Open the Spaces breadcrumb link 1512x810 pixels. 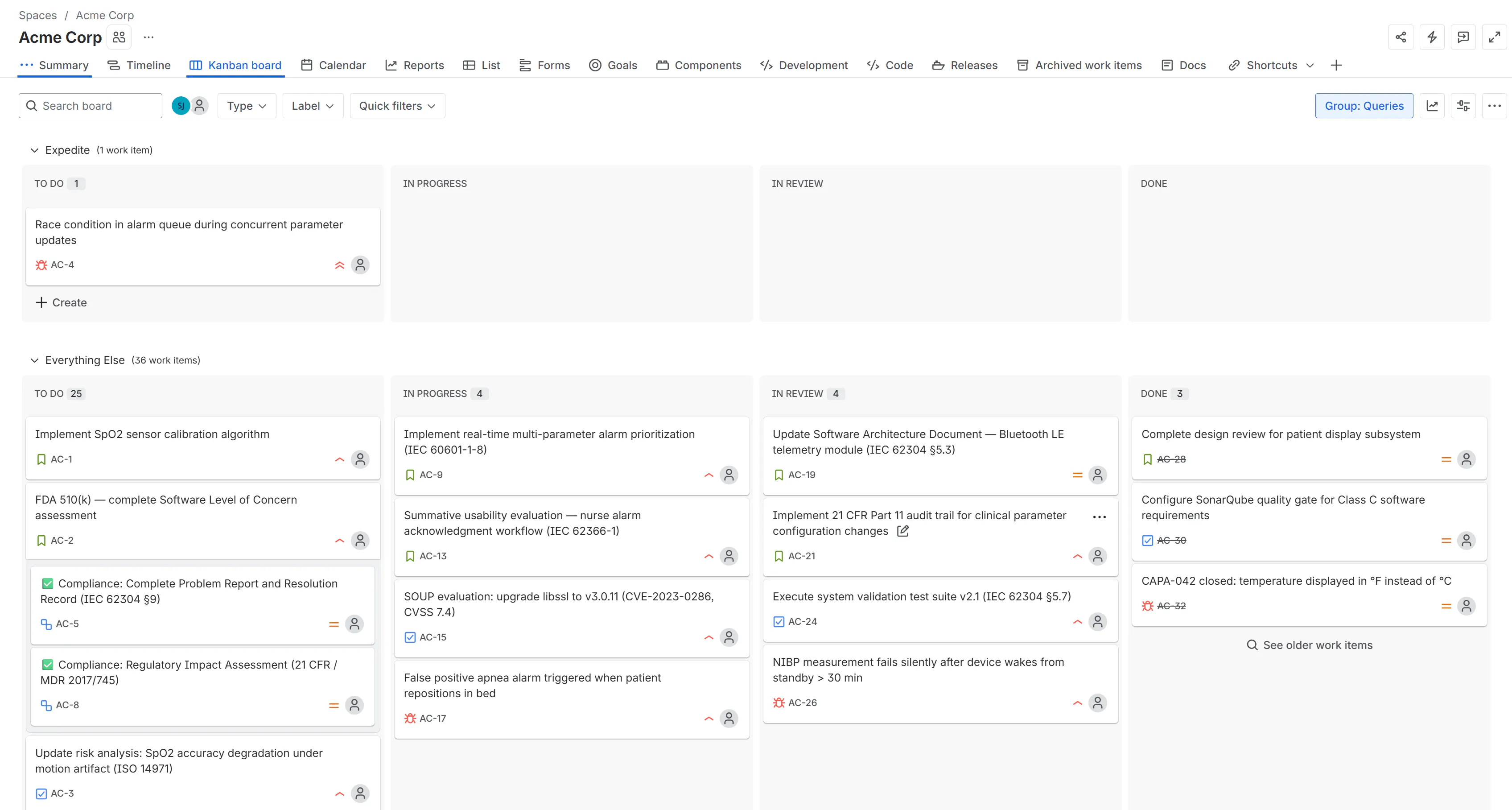coord(37,15)
